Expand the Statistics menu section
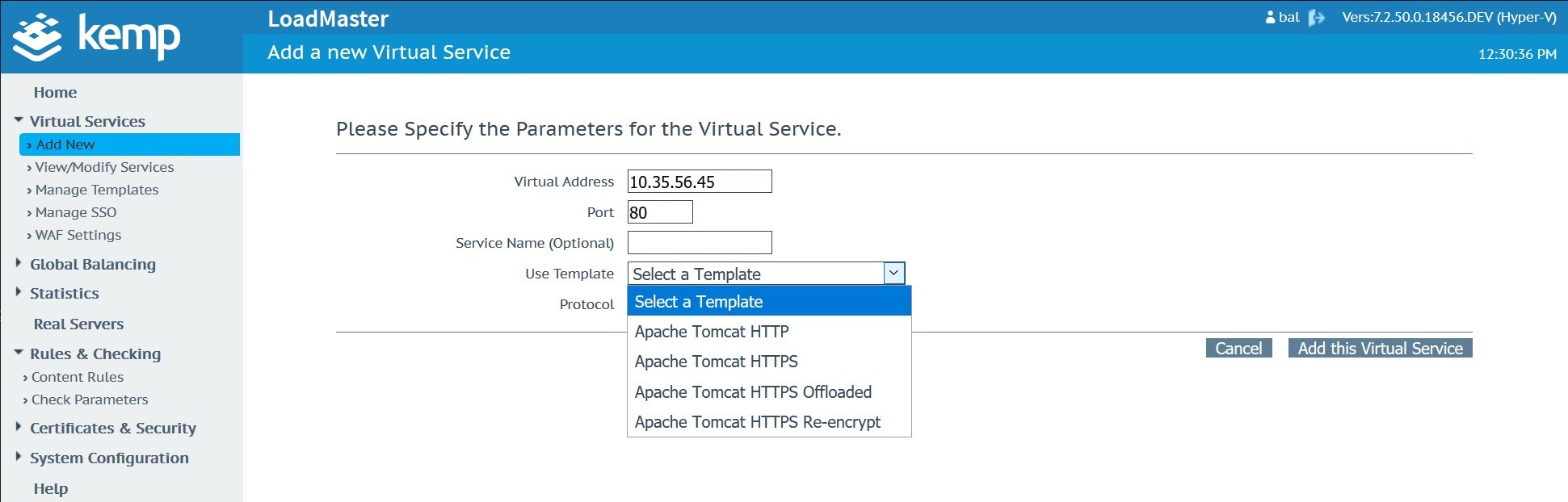Image resolution: width=1568 pixels, height=502 pixels. coord(19,293)
